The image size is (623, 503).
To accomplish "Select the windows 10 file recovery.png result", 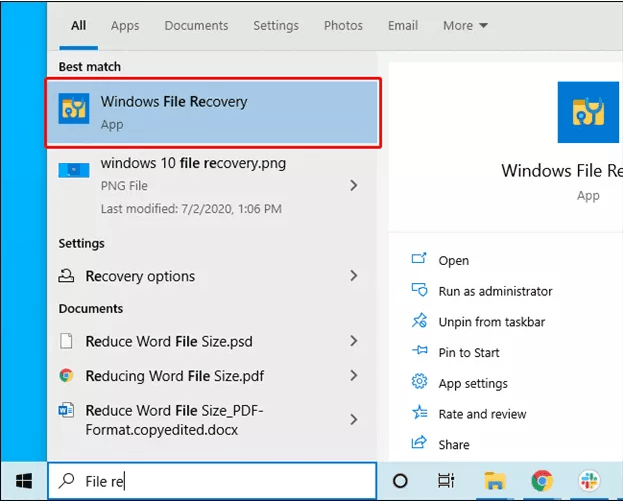I will click(x=212, y=186).
